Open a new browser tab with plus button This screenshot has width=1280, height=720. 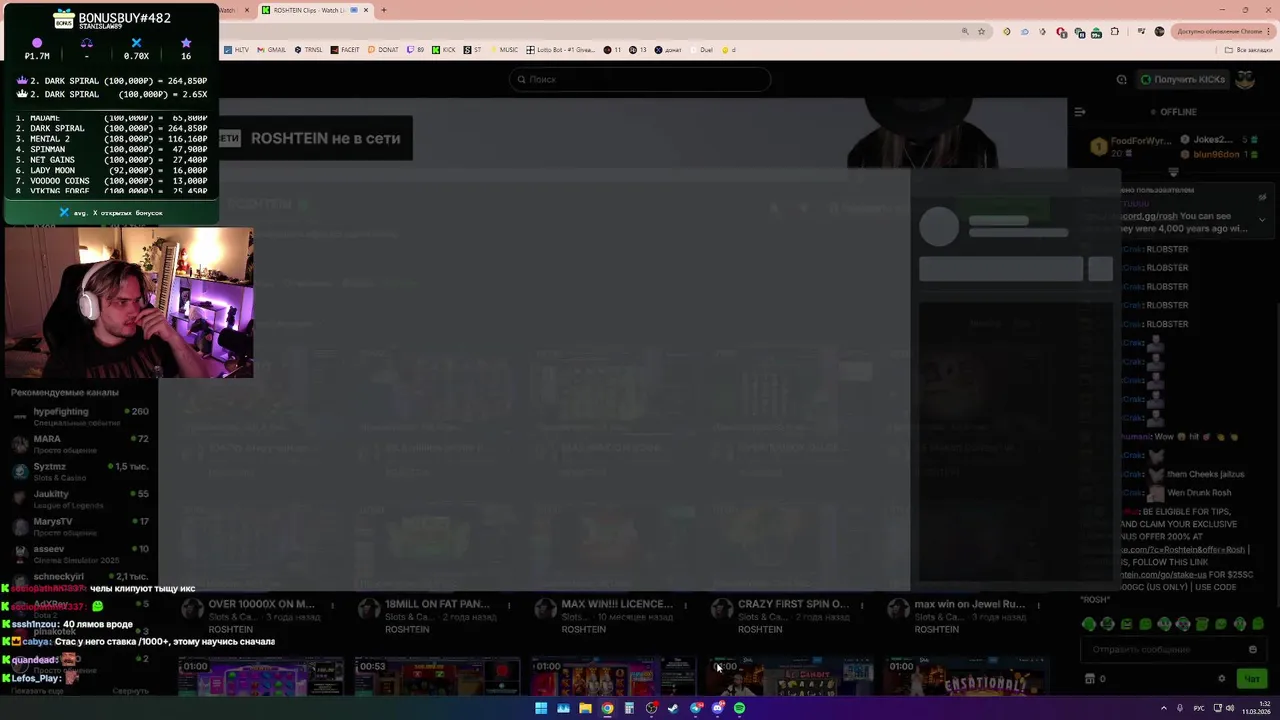[x=384, y=10]
